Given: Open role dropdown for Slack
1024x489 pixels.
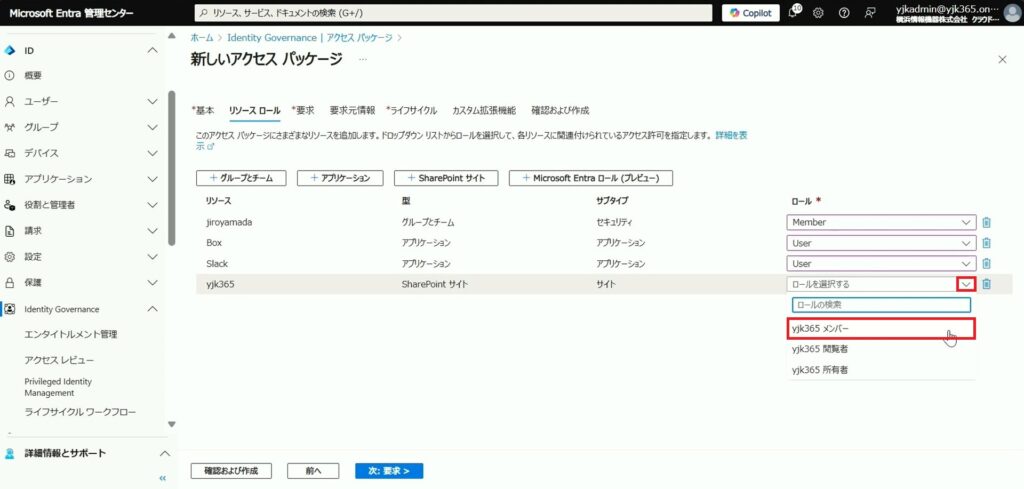Looking at the screenshot, I should [x=882, y=264].
